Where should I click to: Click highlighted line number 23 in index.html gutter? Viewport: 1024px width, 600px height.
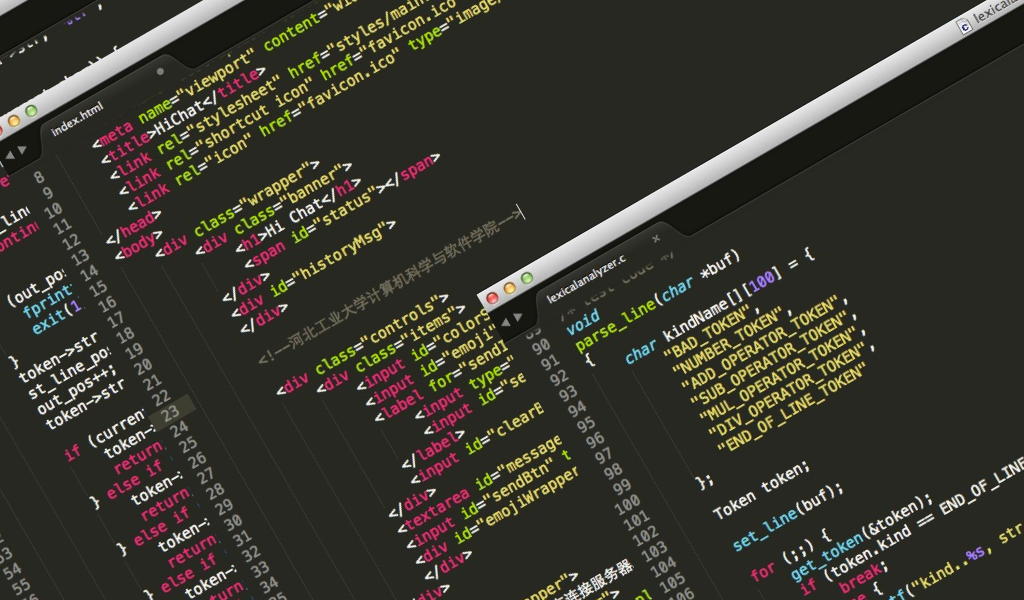click(171, 413)
